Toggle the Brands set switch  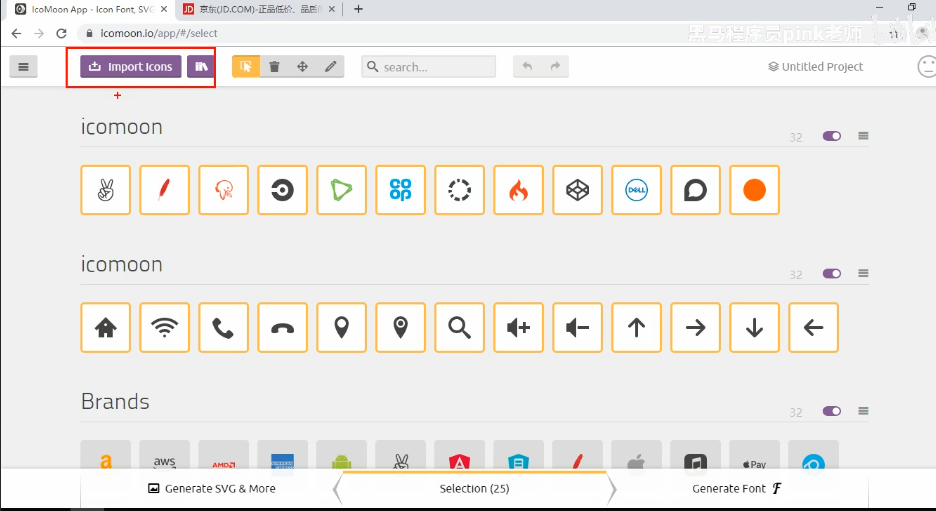(832, 411)
